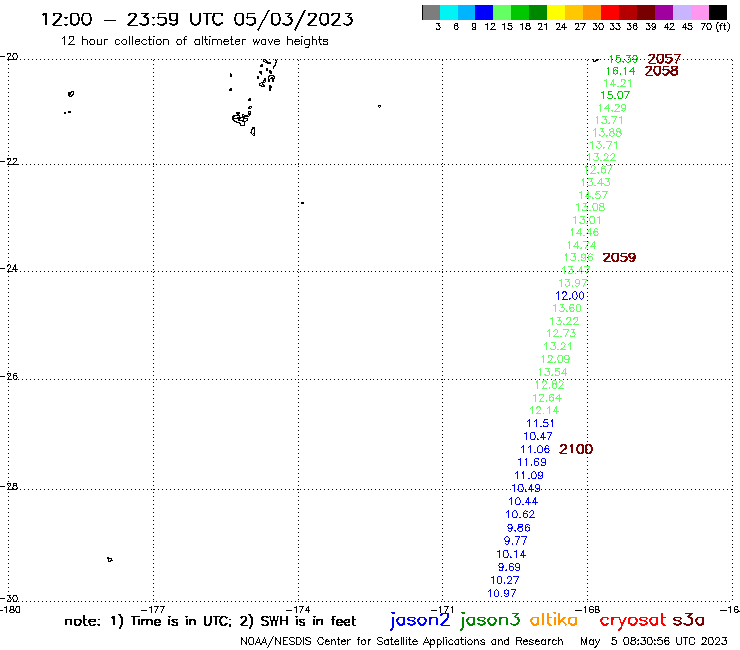Select the 2059 time marker

click(x=619, y=257)
